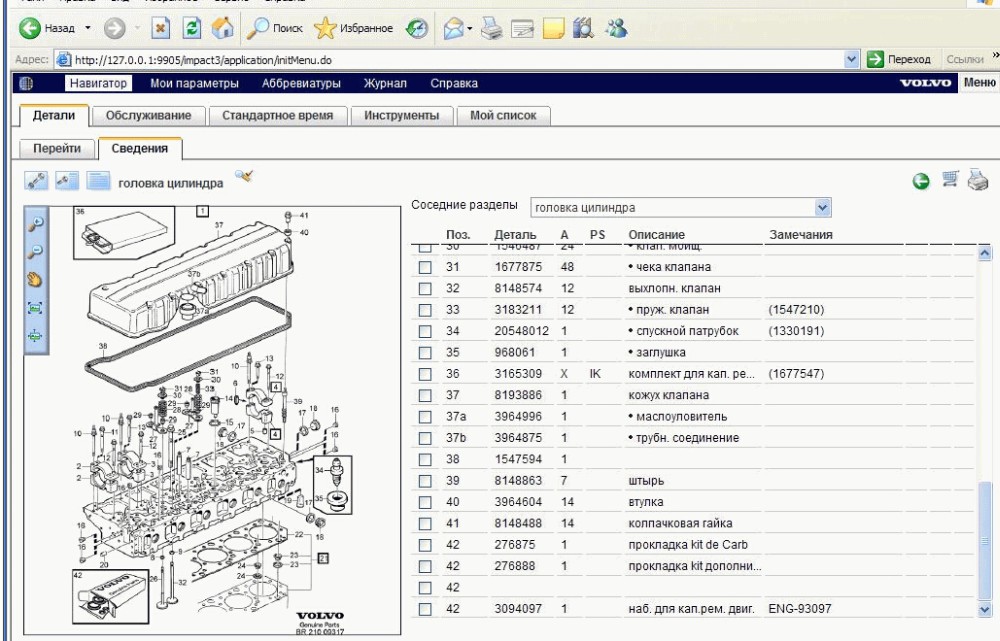The height and width of the screenshot is (641, 1000).
Task: Click the Mail envelope toolbar icon
Action: point(453,28)
